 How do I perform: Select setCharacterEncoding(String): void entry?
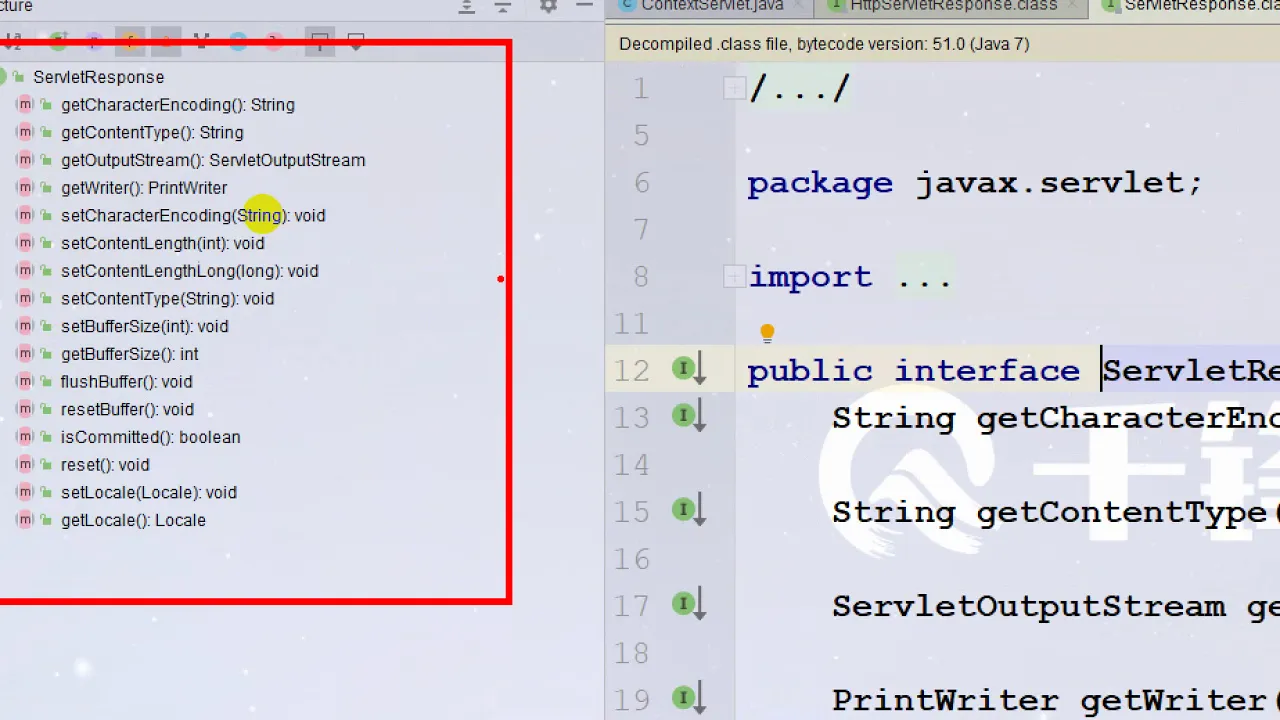pyautogui.click(x=193, y=215)
